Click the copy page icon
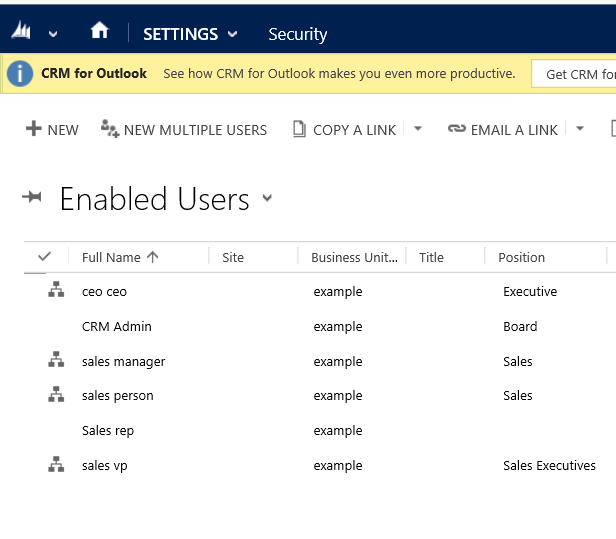The width and height of the screenshot is (616, 539). point(299,129)
